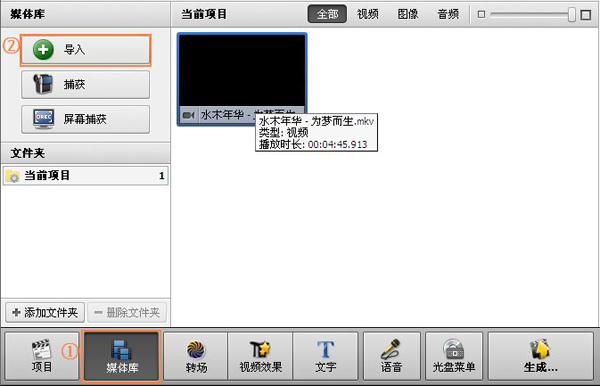Open the 转场 transitions tab
Screen dimensions: 600x386
coord(196,356)
